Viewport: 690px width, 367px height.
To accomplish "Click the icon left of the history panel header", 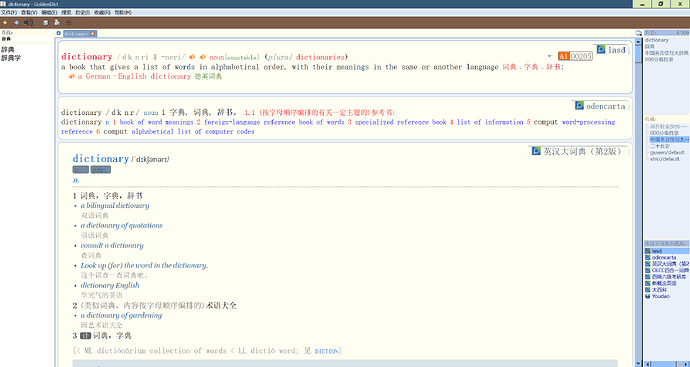I will [639, 33].
